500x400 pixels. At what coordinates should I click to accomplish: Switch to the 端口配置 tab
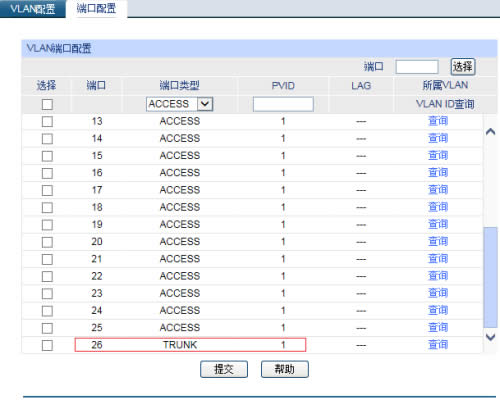(x=96, y=9)
